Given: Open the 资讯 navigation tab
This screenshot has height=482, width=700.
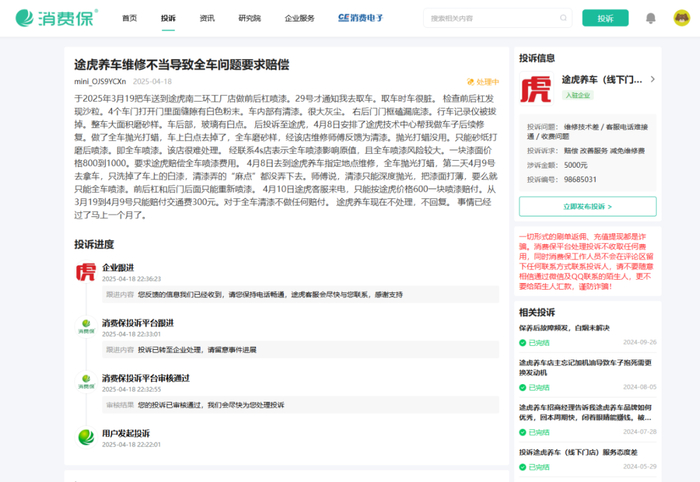Looking at the screenshot, I should point(207,18).
